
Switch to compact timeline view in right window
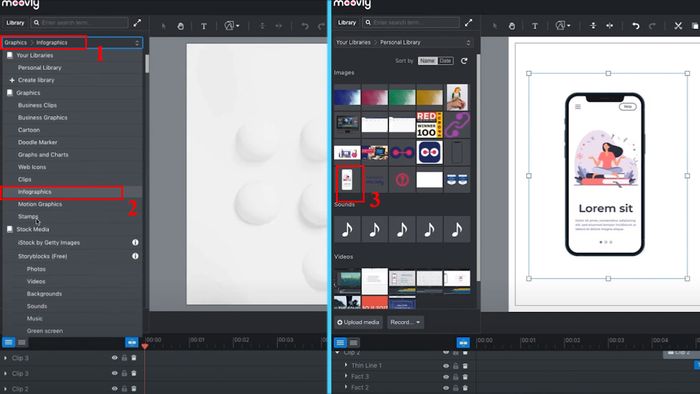tap(354, 342)
